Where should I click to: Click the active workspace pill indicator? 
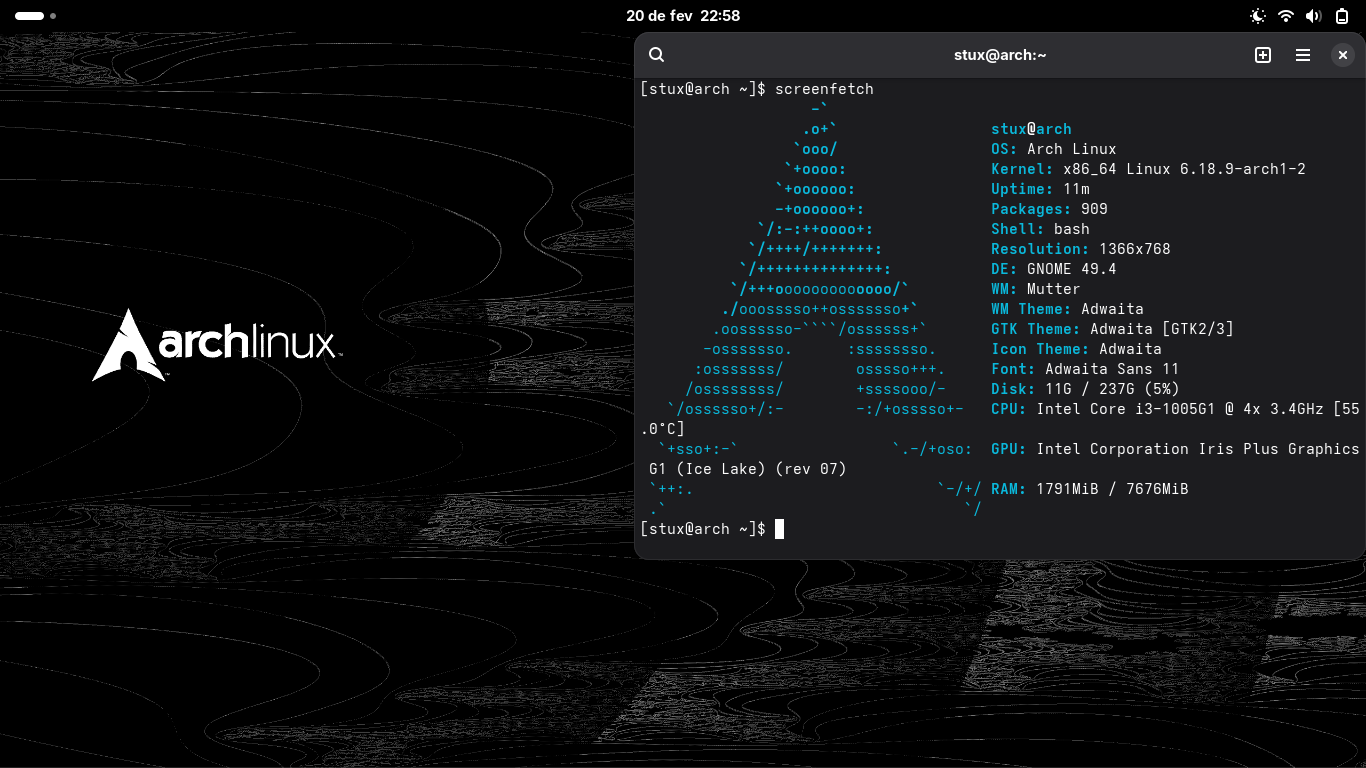[x=29, y=16]
